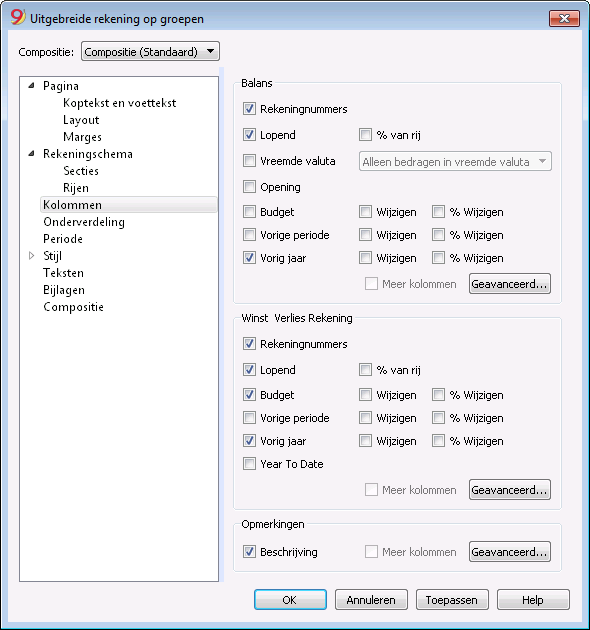Image resolution: width=590 pixels, height=630 pixels.
Task: Collapse the Rekeningschema tree node
Action: (x=31, y=153)
